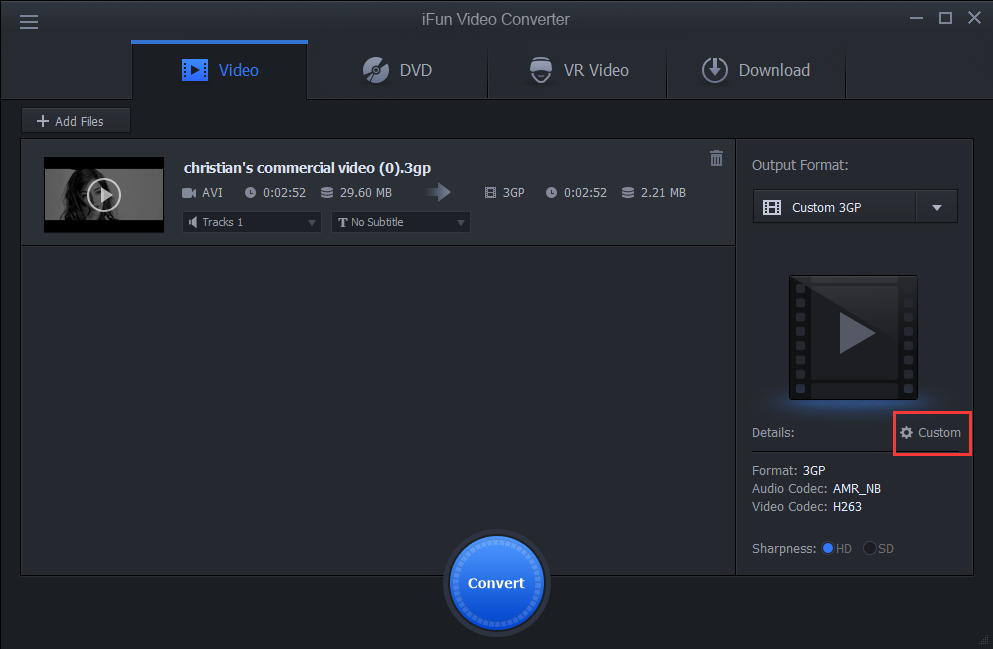The width and height of the screenshot is (993, 649).
Task: Open the VR Video tab
Action: tap(578, 70)
